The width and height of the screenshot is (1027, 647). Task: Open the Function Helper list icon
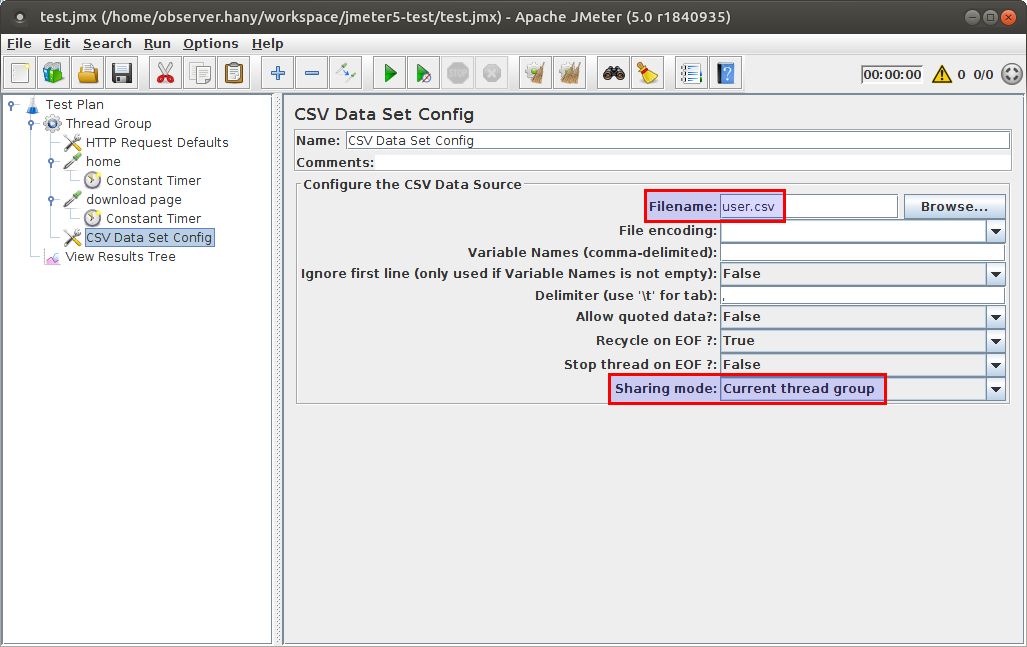coord(691,73)
